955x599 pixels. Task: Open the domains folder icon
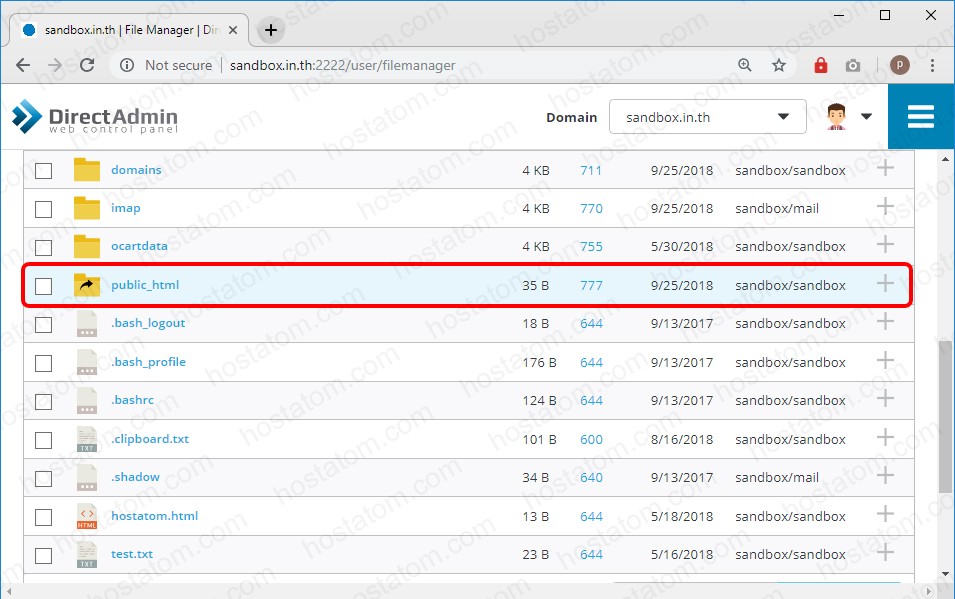86,170
